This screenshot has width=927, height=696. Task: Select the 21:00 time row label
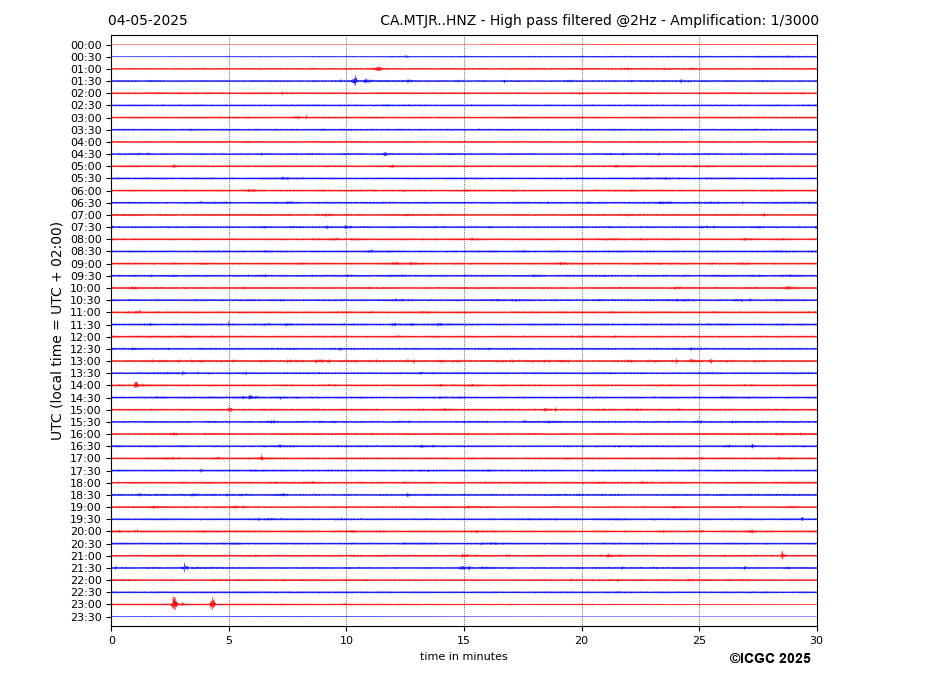coord(86,556)
